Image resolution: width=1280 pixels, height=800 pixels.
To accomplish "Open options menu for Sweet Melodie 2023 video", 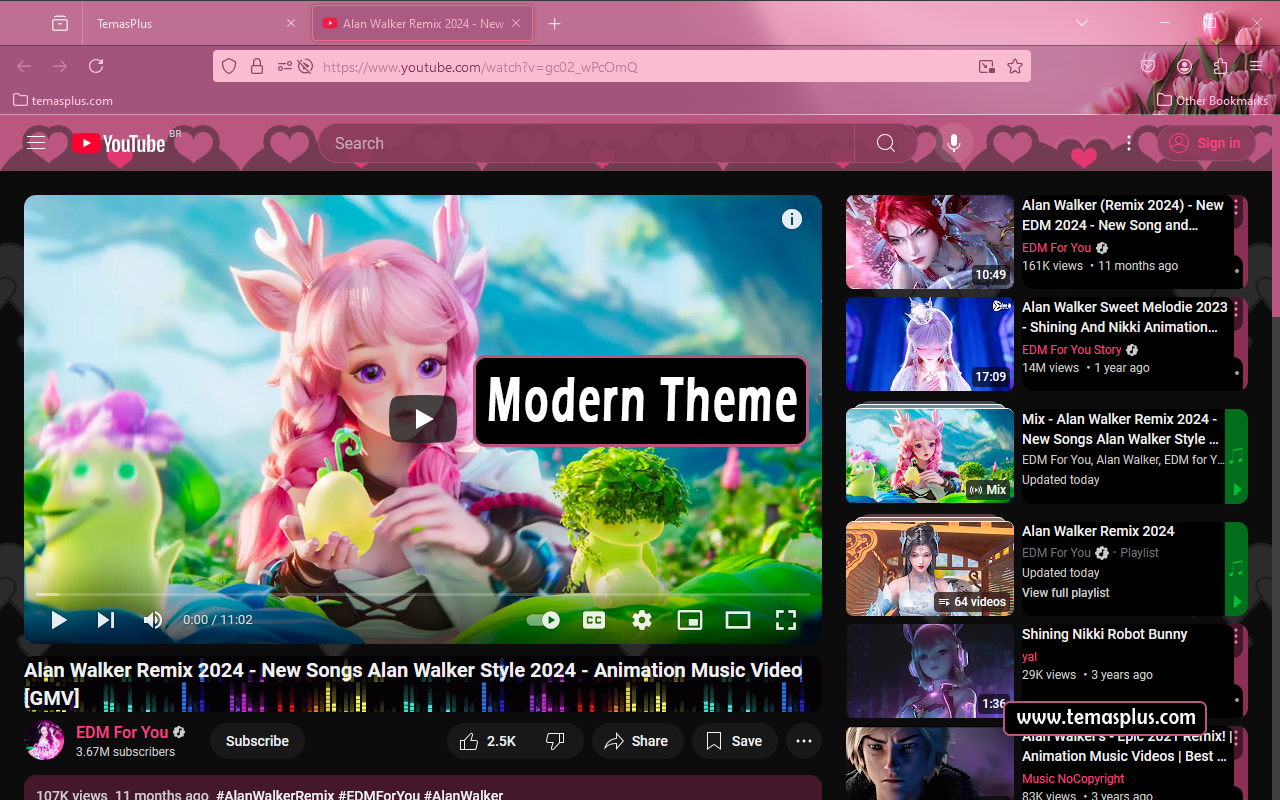I will (1237, 309).
